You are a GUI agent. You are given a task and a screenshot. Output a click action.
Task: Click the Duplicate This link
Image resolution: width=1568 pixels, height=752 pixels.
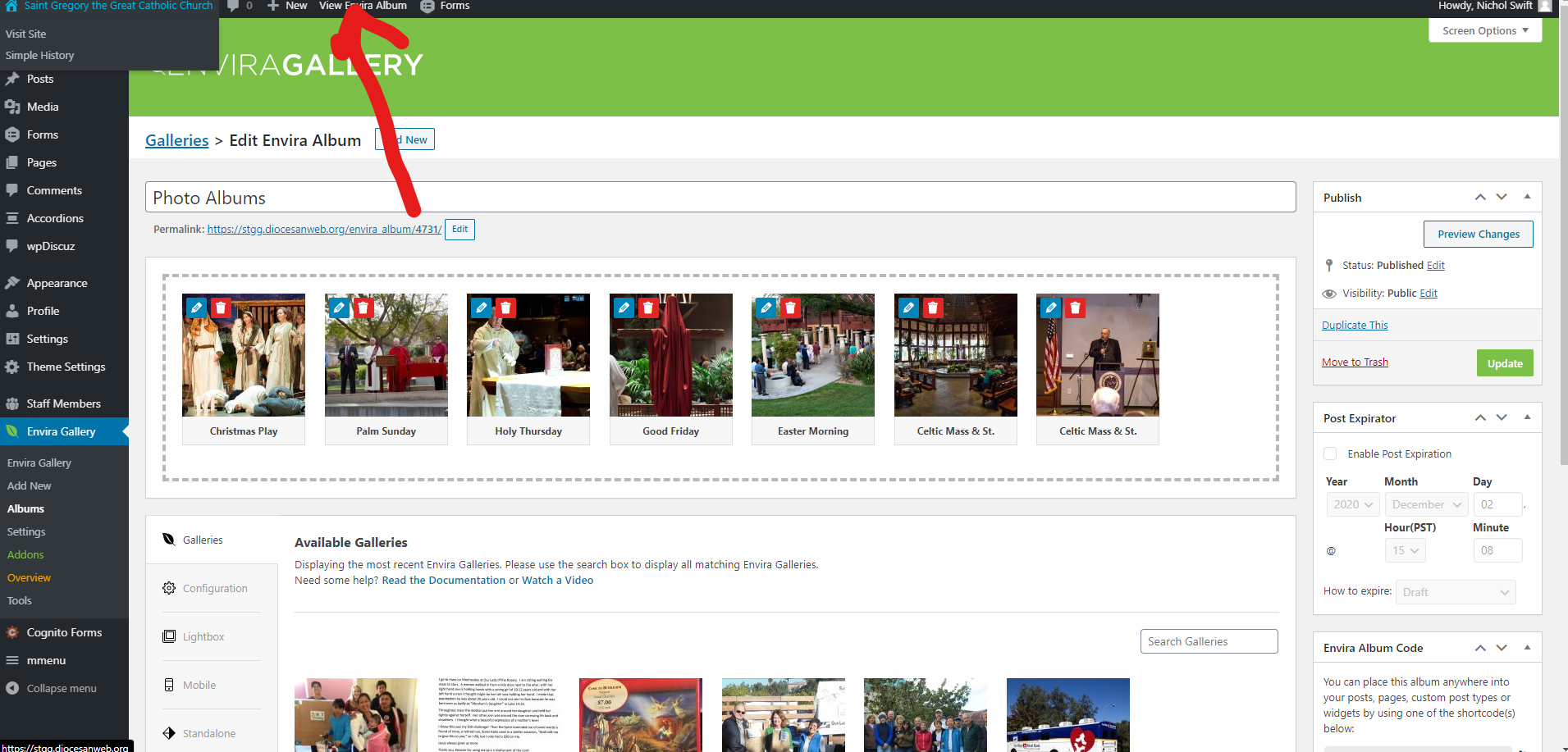(1355, 325)
